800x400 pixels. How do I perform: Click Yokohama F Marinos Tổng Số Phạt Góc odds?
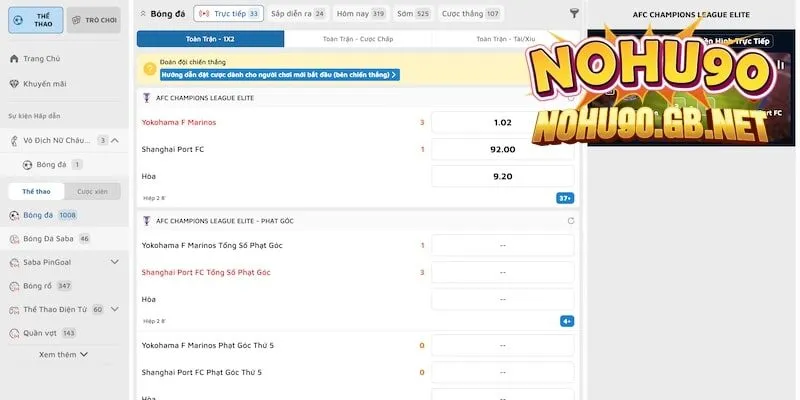[x=503, y=245]
